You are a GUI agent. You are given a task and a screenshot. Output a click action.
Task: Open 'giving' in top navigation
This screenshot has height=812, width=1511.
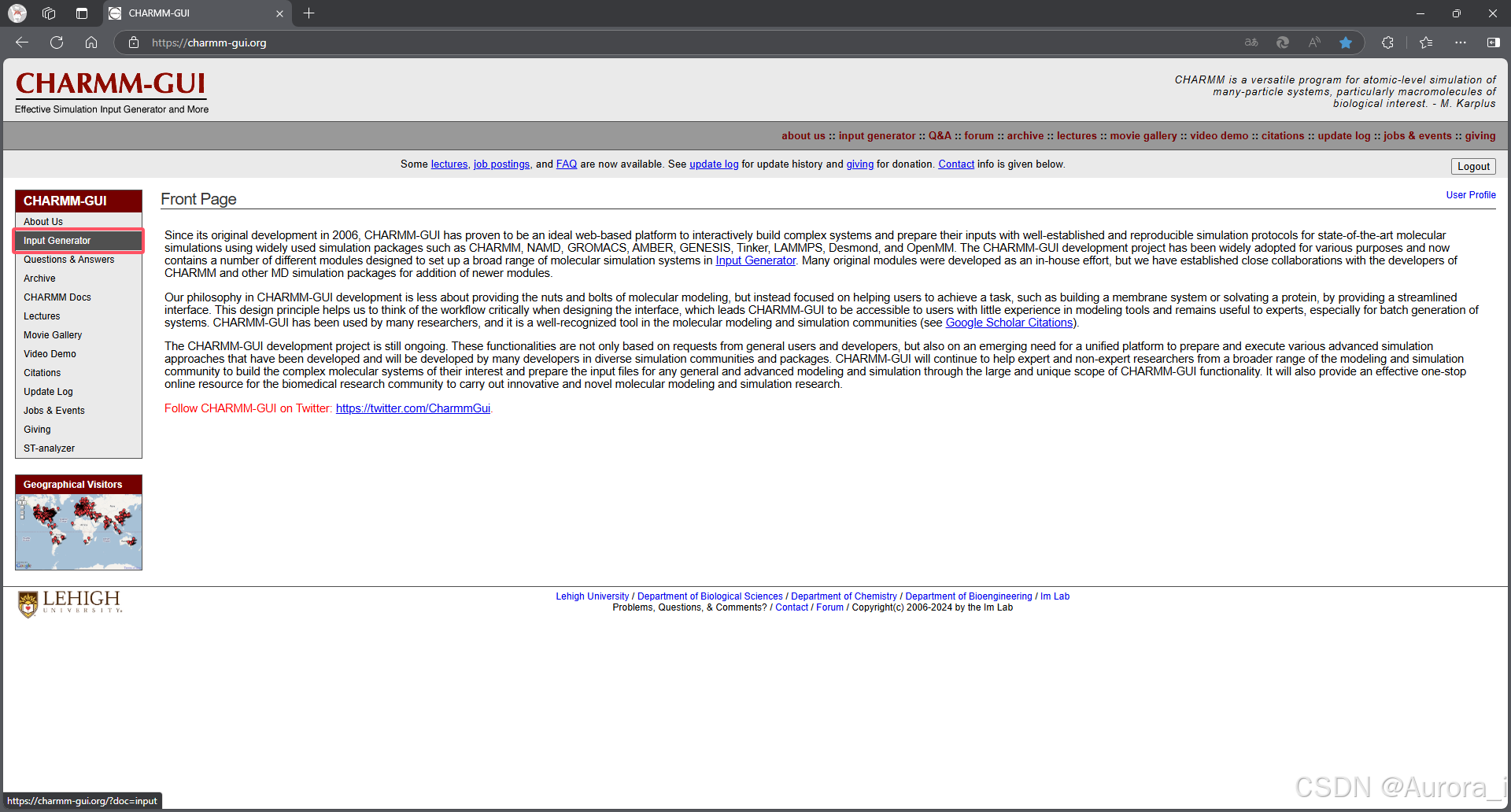pyautogui.click(x=1480, y=136)
